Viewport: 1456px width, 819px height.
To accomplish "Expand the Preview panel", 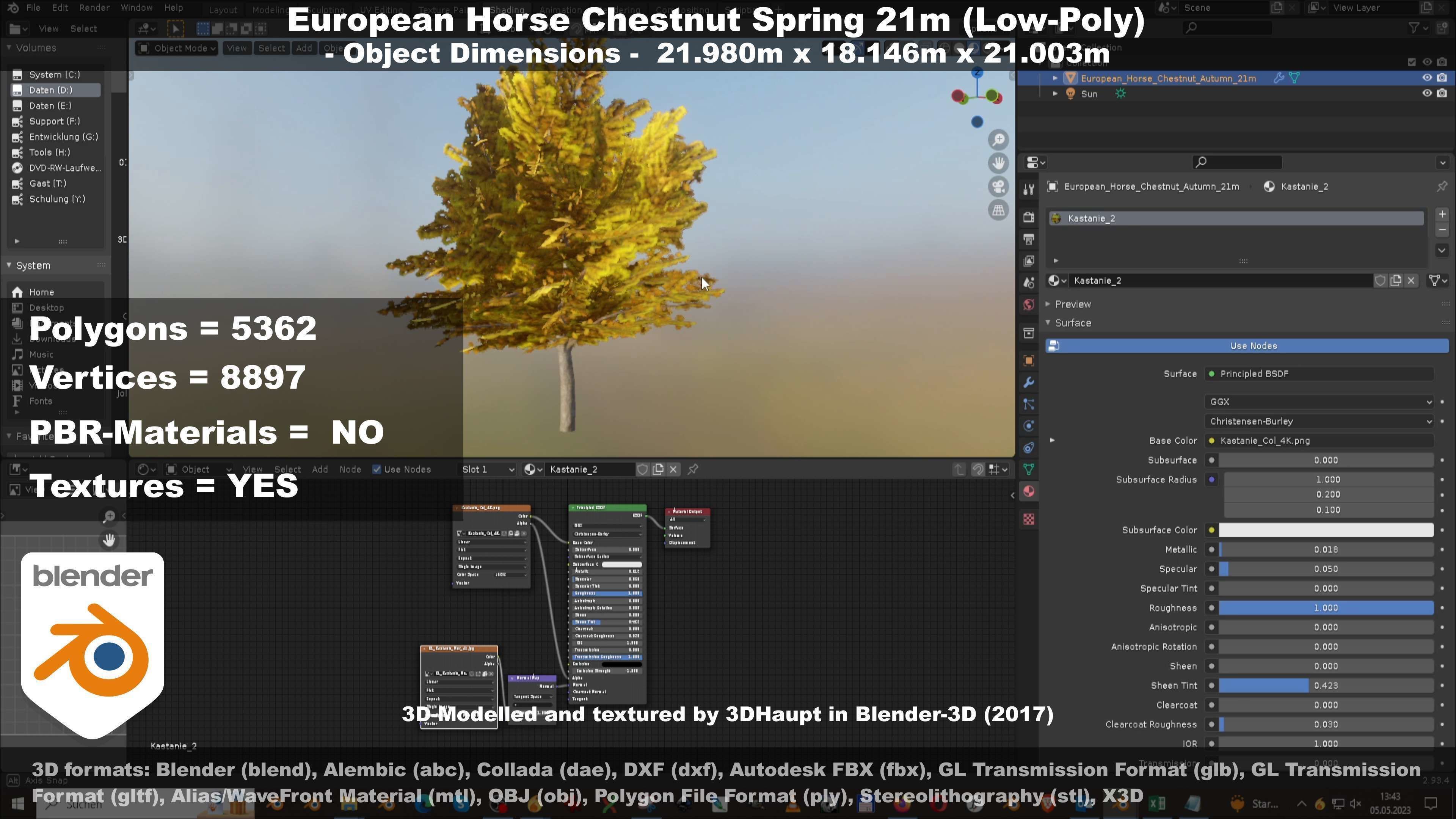I will 1047,304.
